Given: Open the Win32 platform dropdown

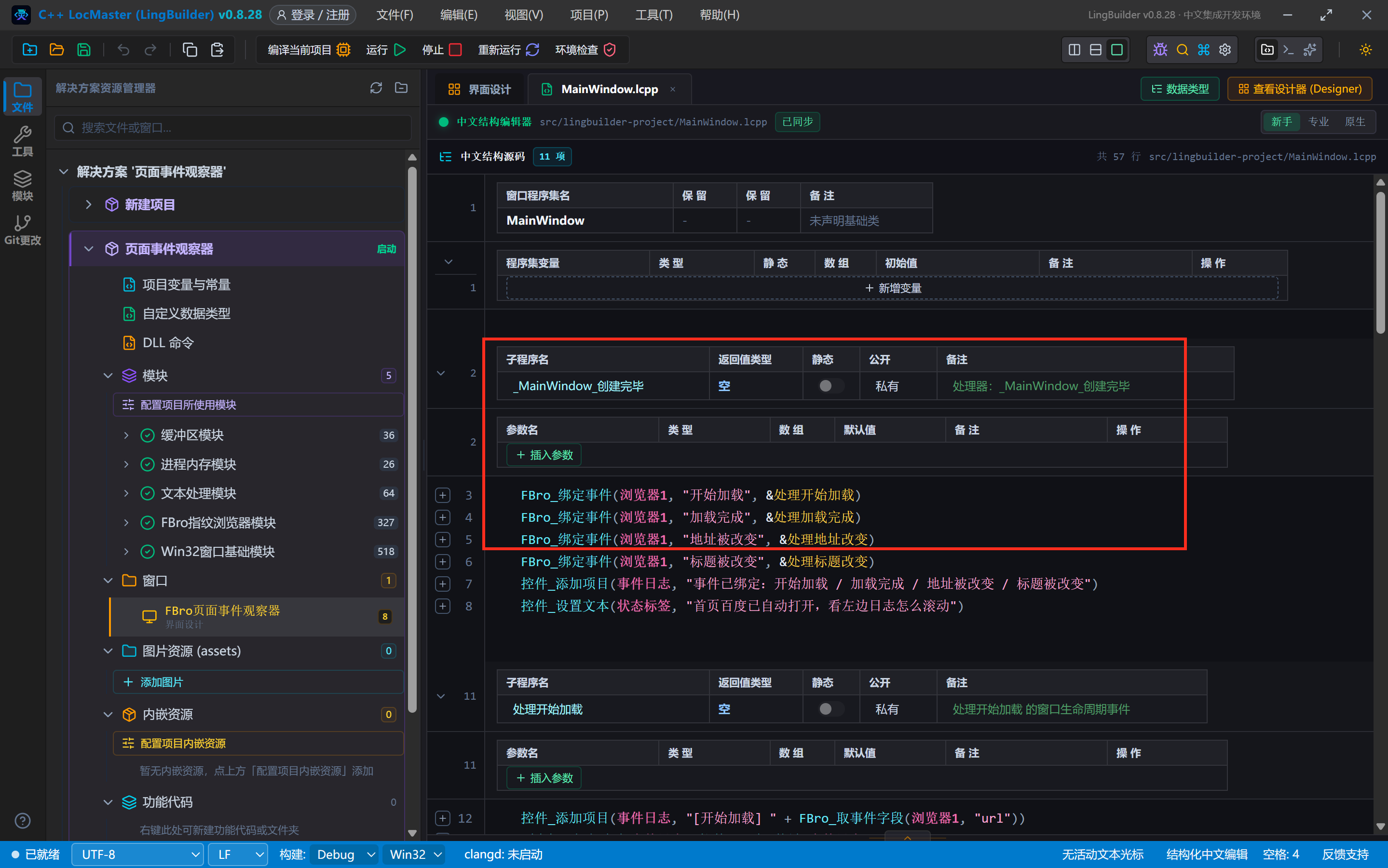Looking at the screenshot, I should click(x=414, y=854).
